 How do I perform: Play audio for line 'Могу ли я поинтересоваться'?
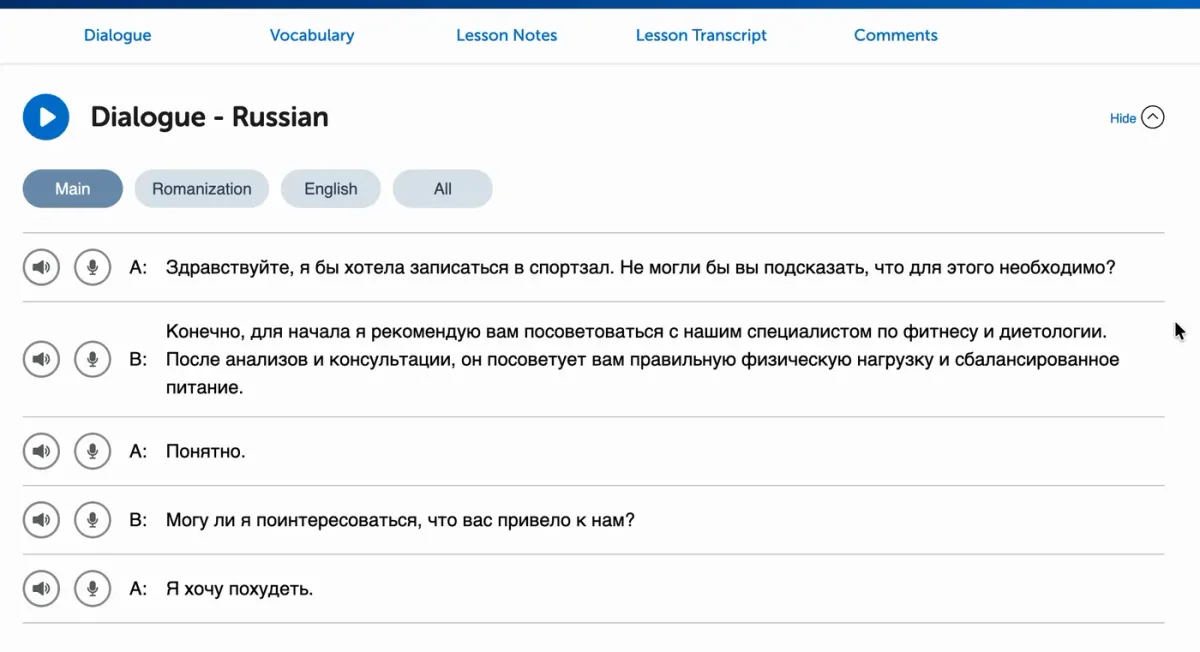coord(41,520)
